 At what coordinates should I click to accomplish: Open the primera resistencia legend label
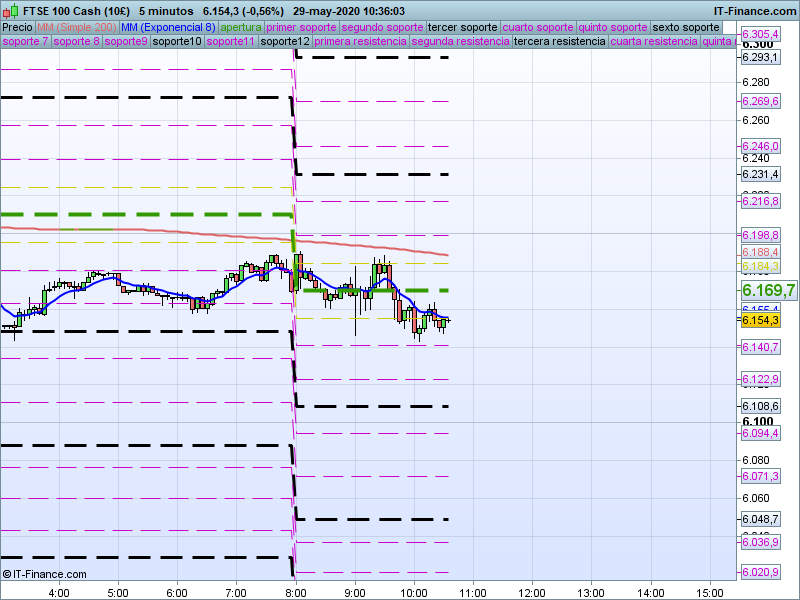click(359, 42)
